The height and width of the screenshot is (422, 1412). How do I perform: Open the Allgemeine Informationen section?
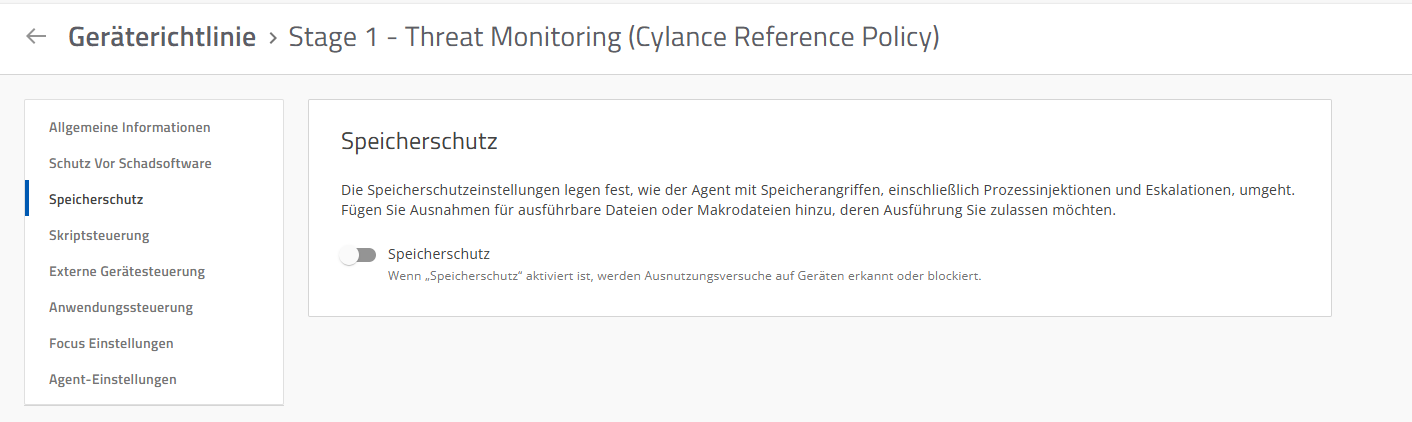(x=129, y=128)
